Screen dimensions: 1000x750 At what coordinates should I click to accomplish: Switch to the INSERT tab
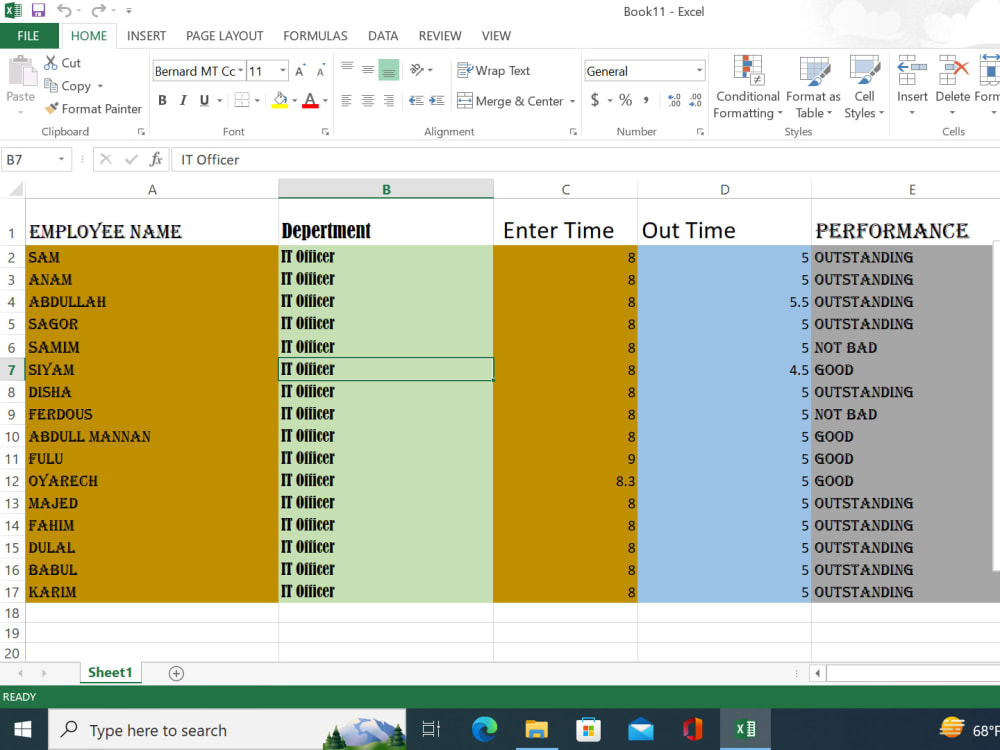point(146,36)
